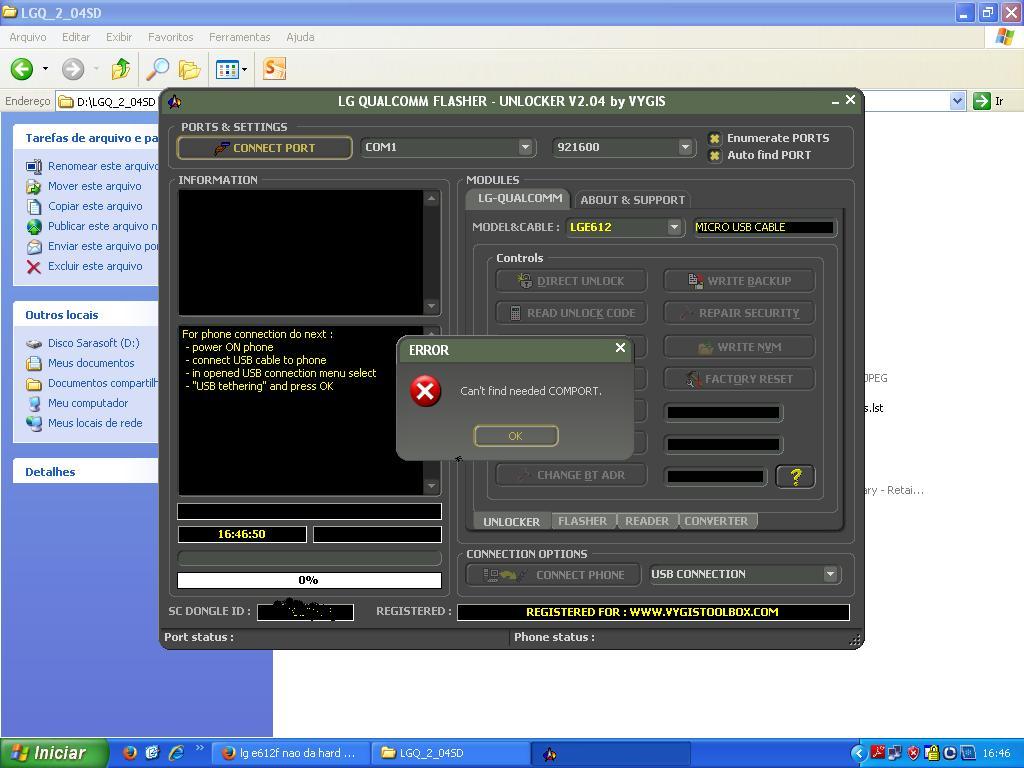1024x768 pixels.
Task: Click the MICRO USB CABLE field
Action: click(x=764, y=227)
